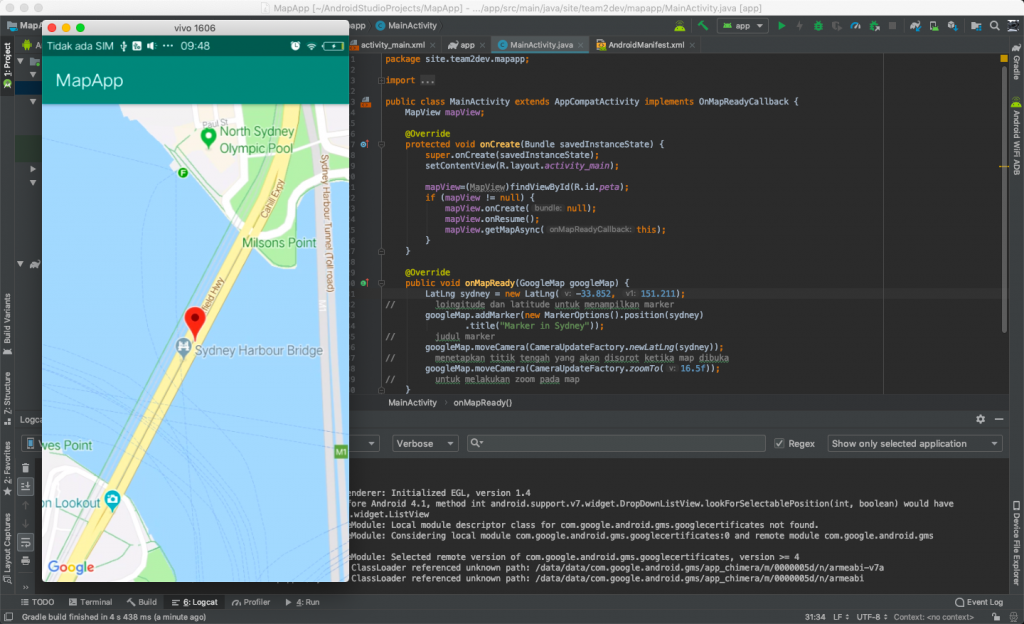Open the Device File Explorer side panel
The width and height of the screenshot is (1024, 624).
click(1016, 542)
